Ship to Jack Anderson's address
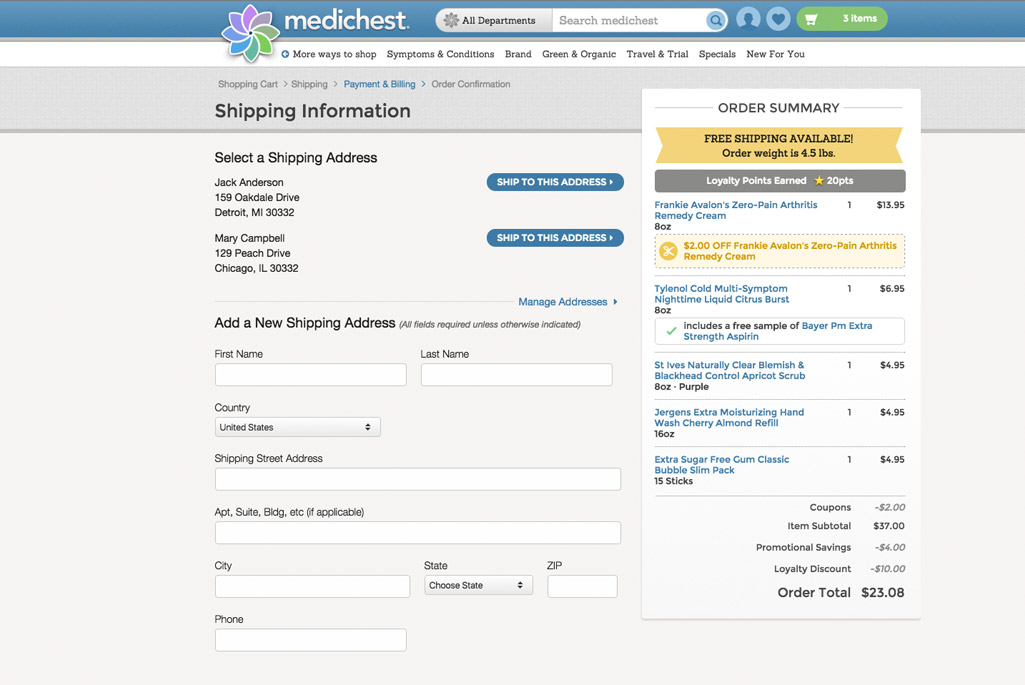This screenshot has width=1025, height=685. [x=555, y=182]
